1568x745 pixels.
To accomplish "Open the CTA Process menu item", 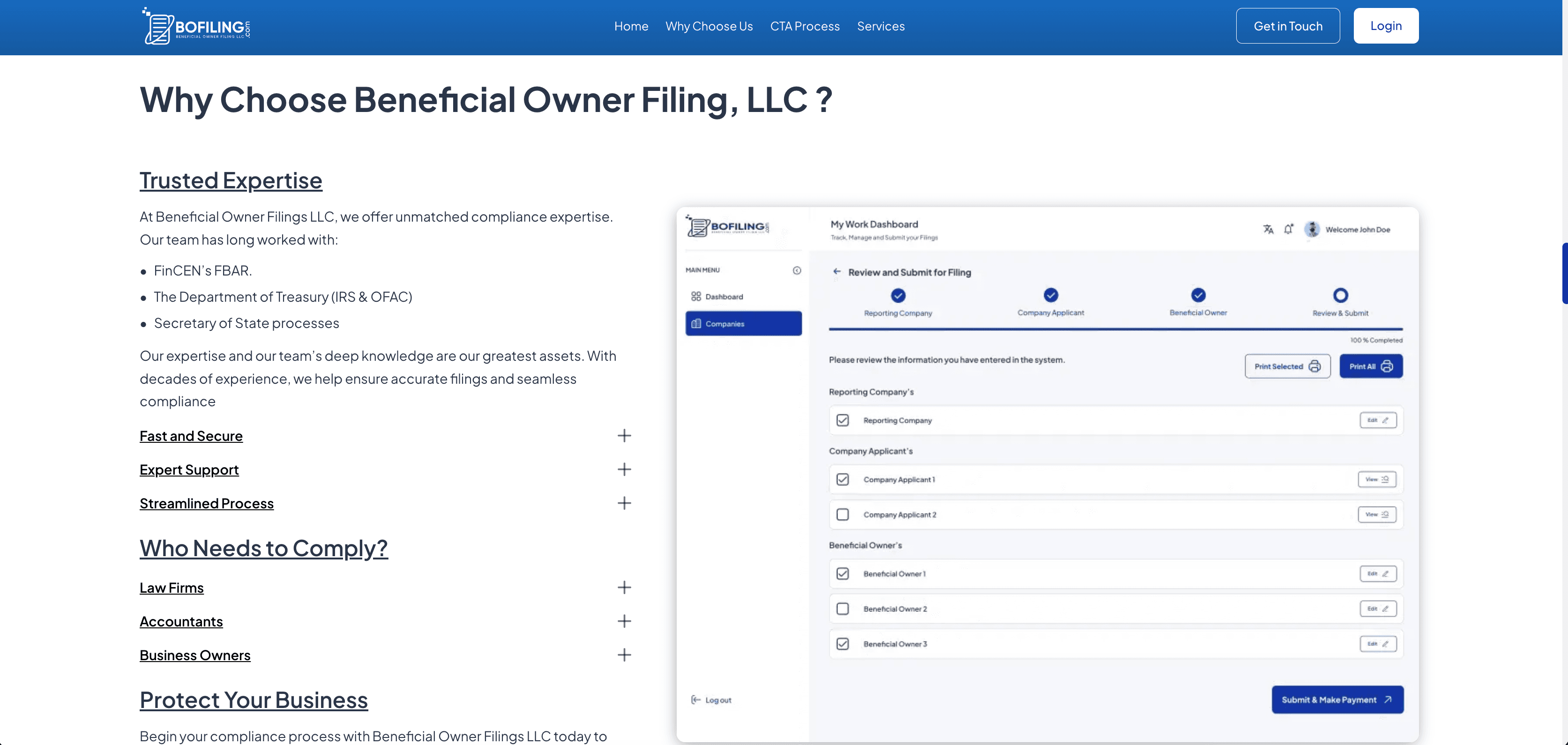I will coord(804,26).
